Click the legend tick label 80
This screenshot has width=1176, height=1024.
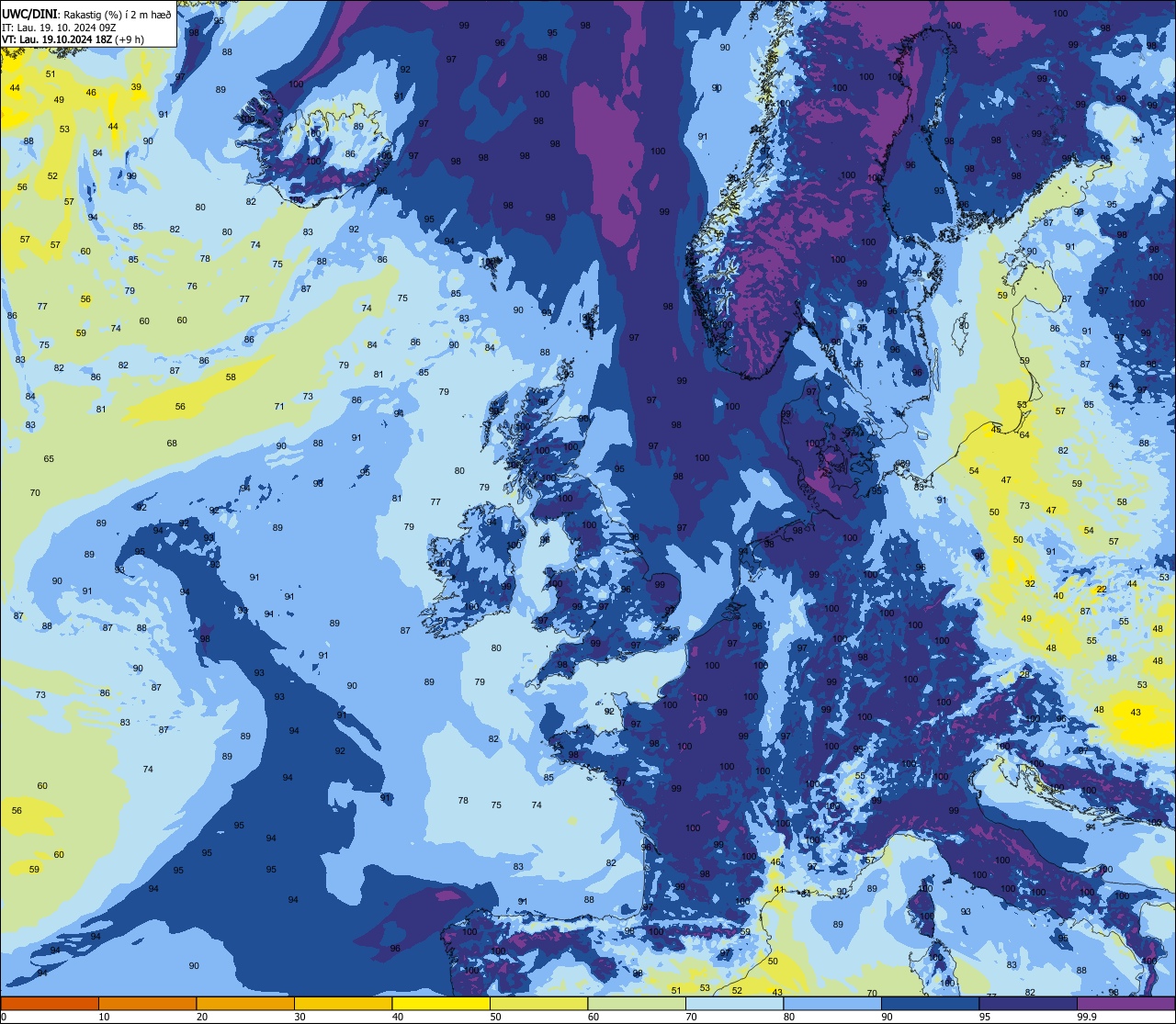coord(788,1017)
